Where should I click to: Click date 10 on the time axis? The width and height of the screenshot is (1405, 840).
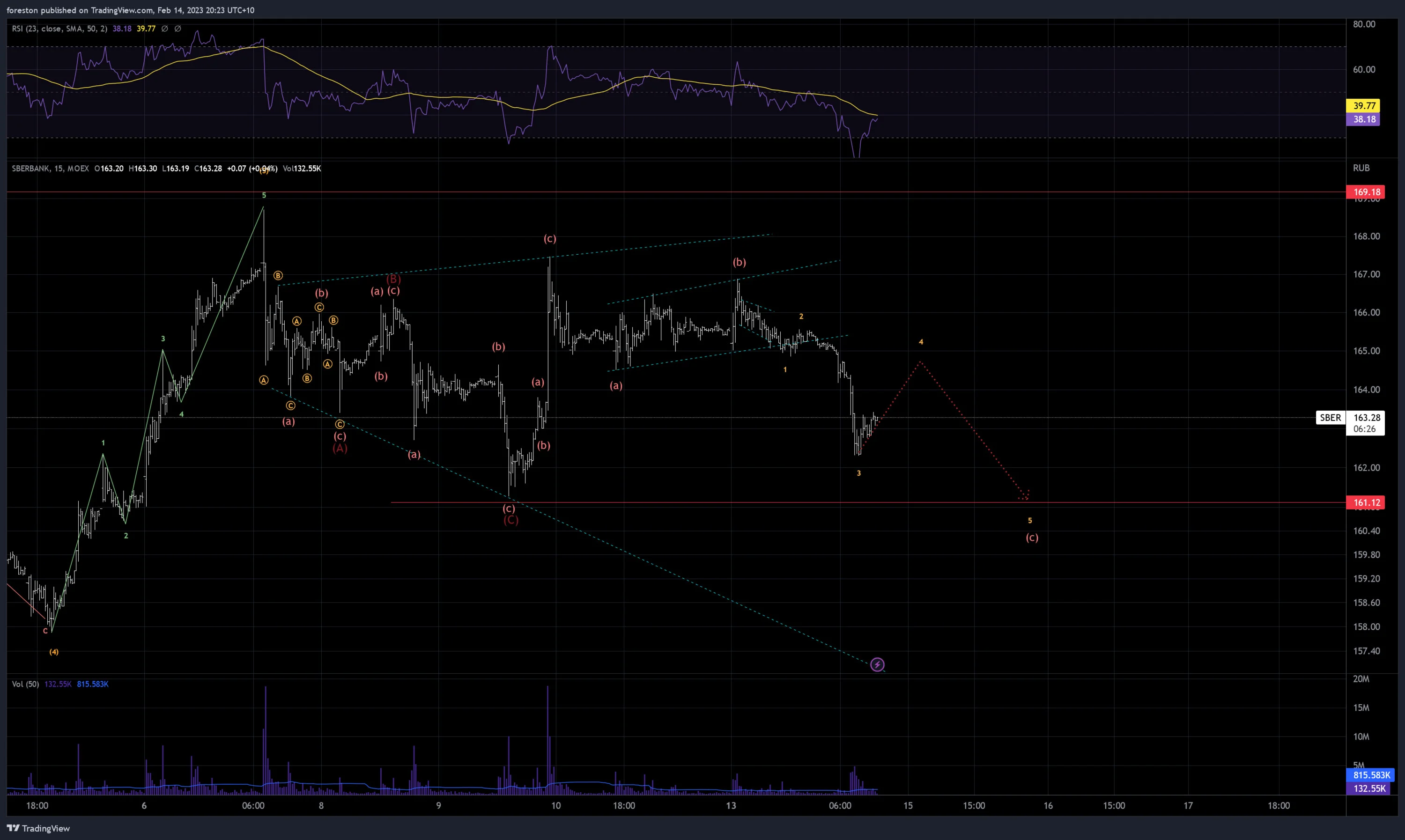pyautogui.click(x=556, y=805)
